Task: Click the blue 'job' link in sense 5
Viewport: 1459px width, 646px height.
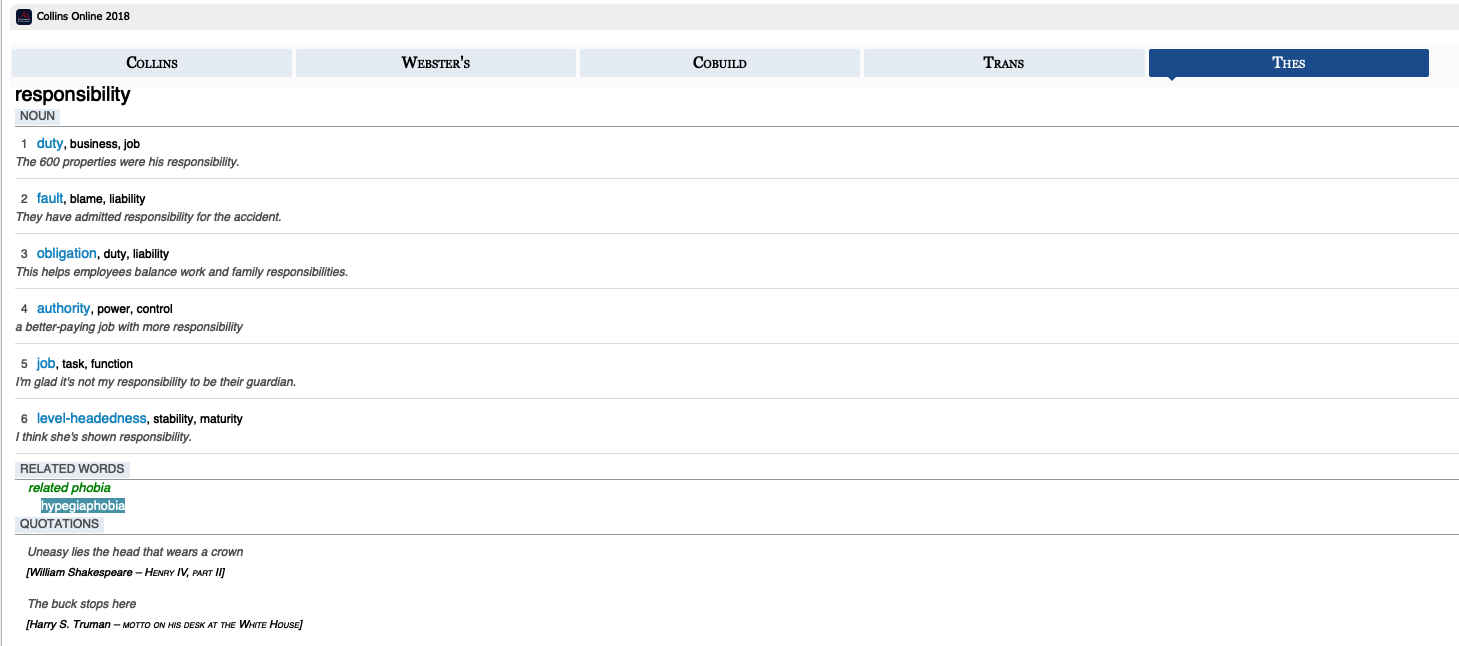Action: click(46, 363)
